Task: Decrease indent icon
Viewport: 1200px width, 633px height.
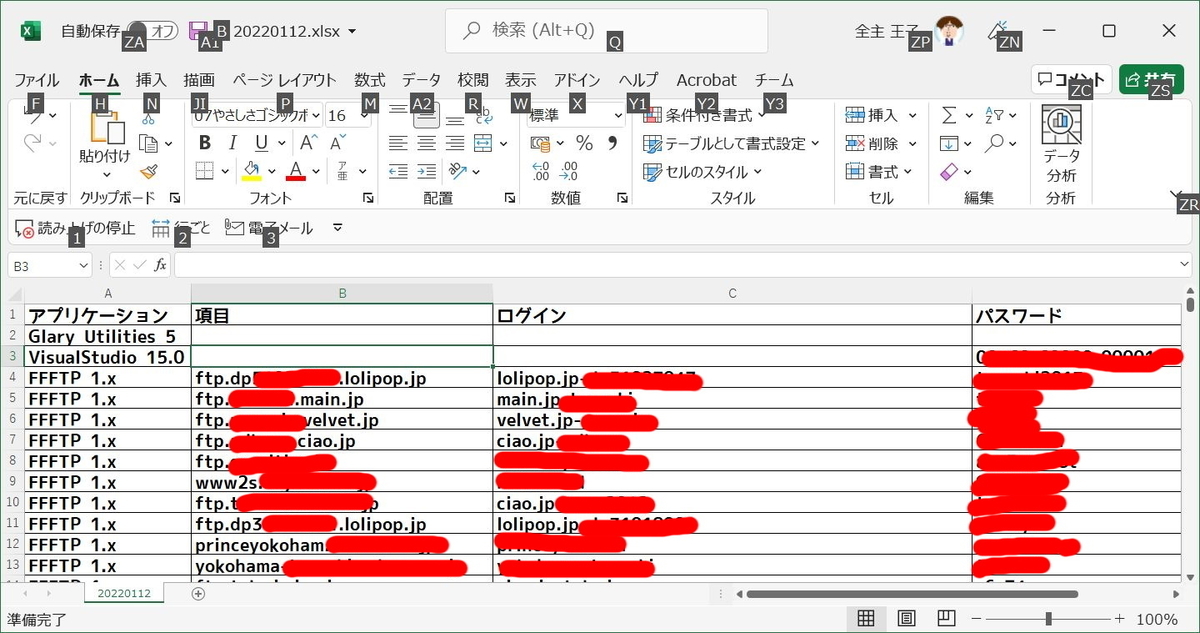Action: [x=398, y=171]
